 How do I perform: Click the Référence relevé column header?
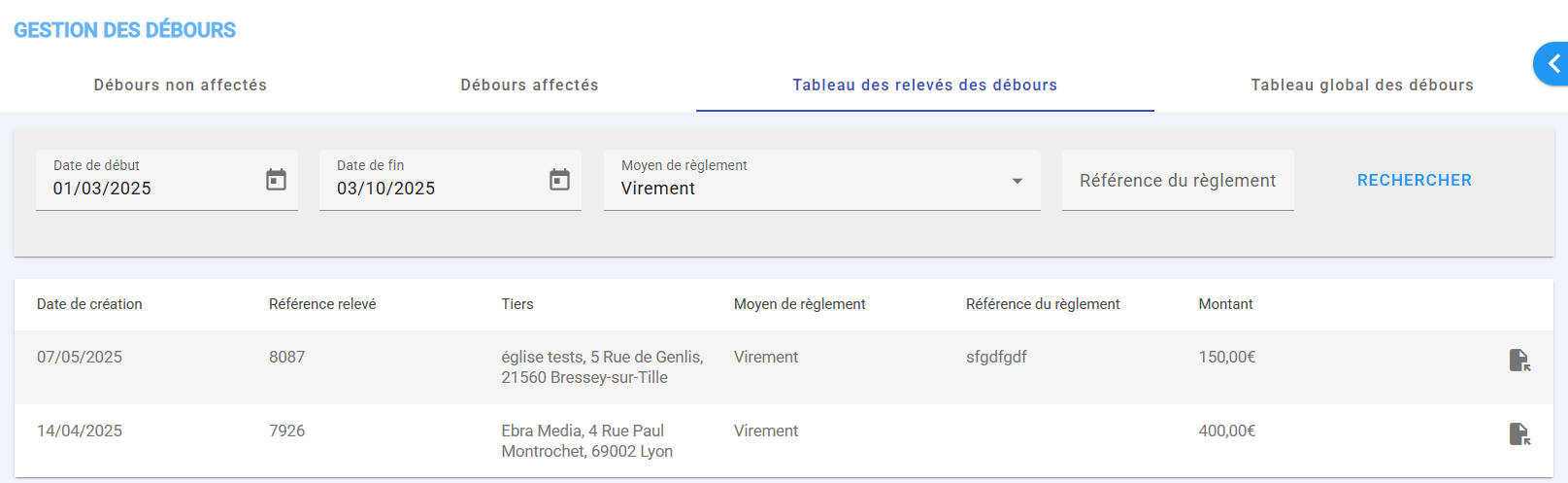(x=322, y=304)
